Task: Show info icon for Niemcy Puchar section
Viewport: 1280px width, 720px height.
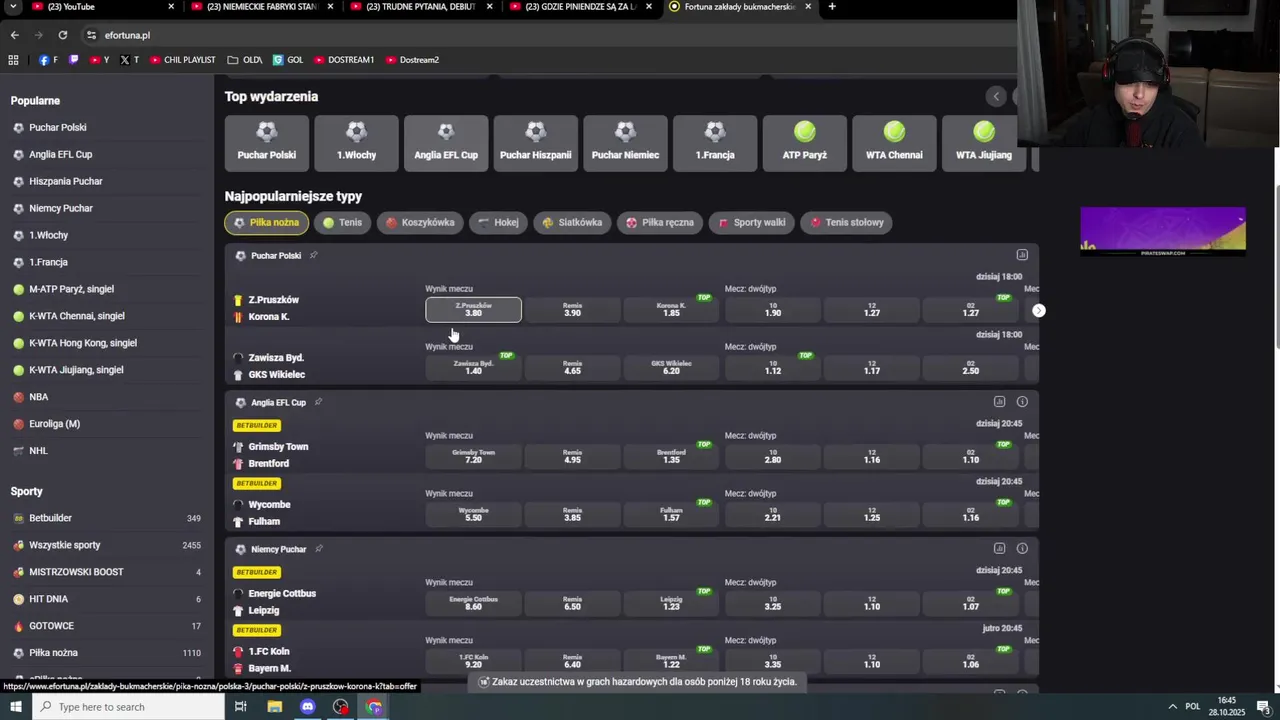Action: [x=1022, y=549]
